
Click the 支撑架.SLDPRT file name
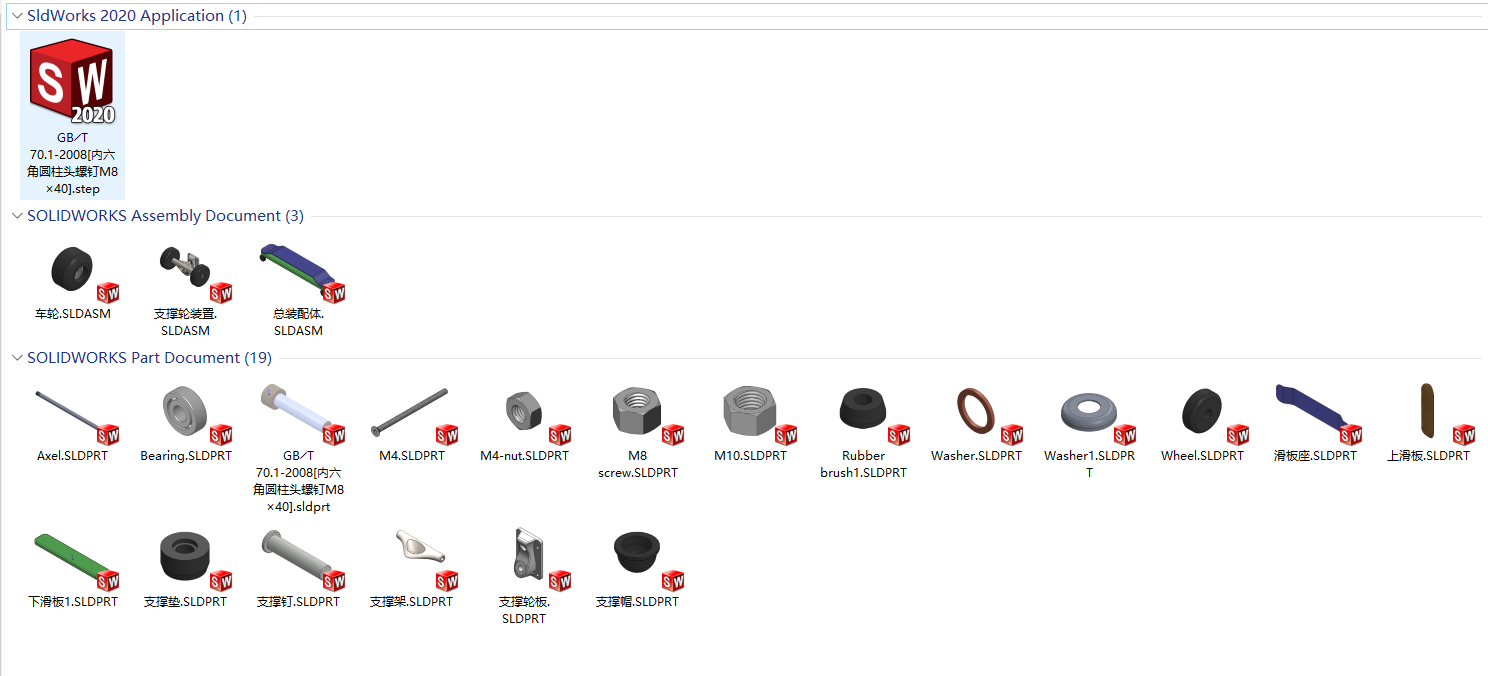[411, 602]
